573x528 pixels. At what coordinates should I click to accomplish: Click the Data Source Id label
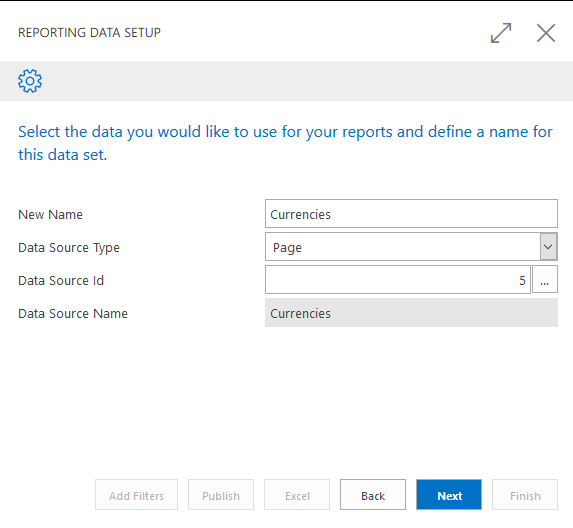click(61, 281)
